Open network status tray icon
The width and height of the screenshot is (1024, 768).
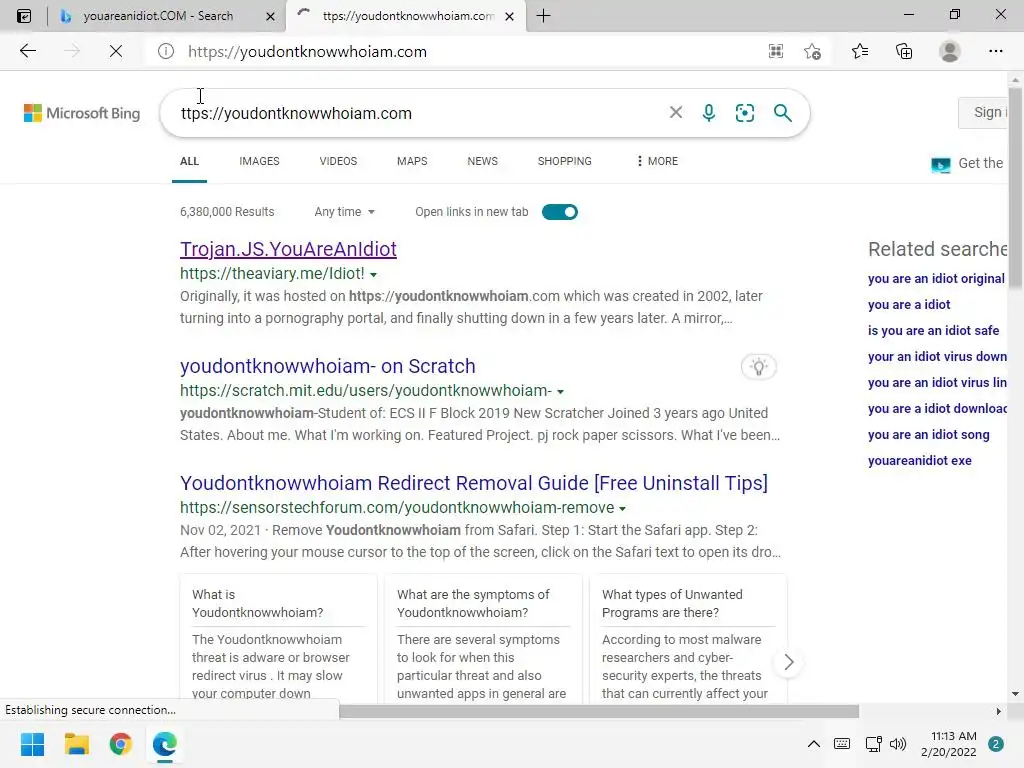click(873, 744)
